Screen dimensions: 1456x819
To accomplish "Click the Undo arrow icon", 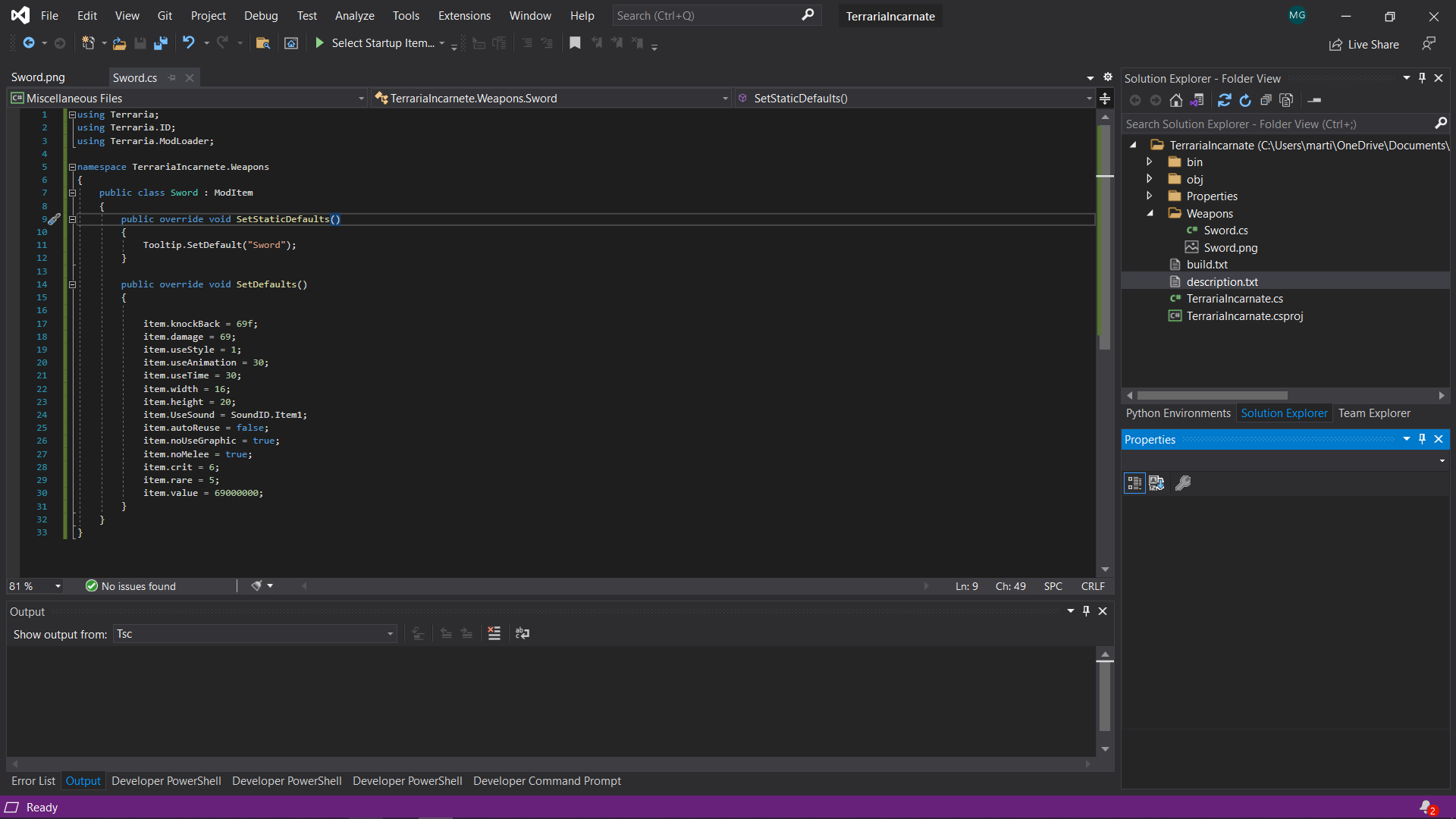I will point(189,43).
